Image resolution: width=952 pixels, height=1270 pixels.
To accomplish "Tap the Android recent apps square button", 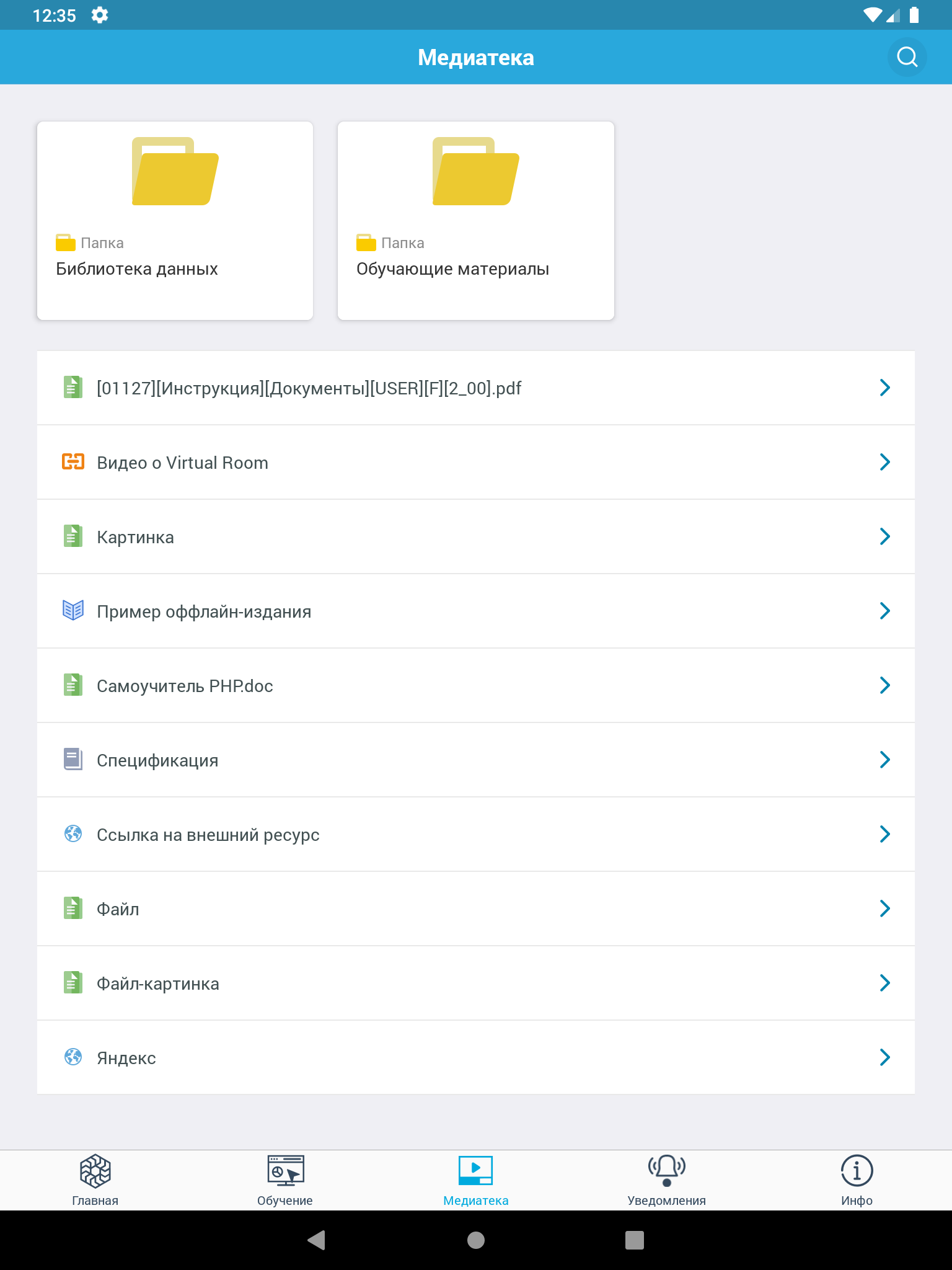I will click(x=635, y=1240).
